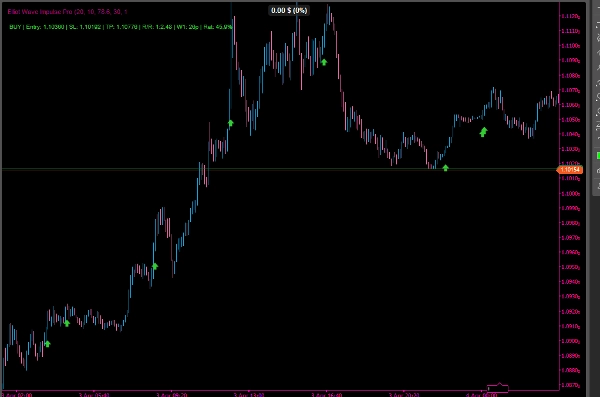The width and height of the screenshot is (600, 397).
Task: Click the 1.1000 price axis label
Action: pos(571,194)
